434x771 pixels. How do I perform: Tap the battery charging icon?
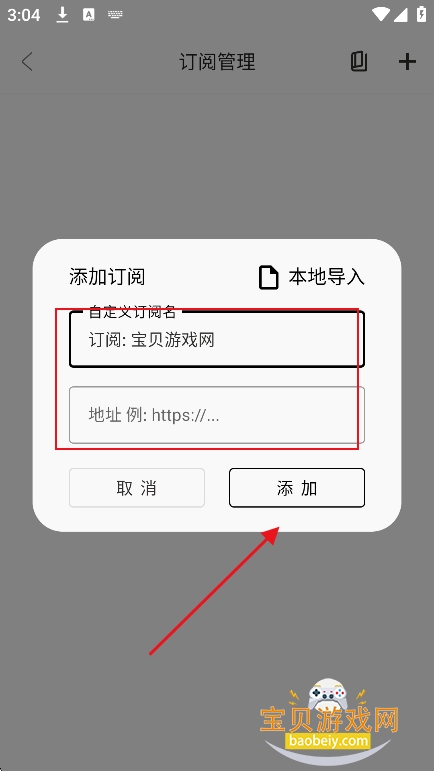[x=421, y=15]
